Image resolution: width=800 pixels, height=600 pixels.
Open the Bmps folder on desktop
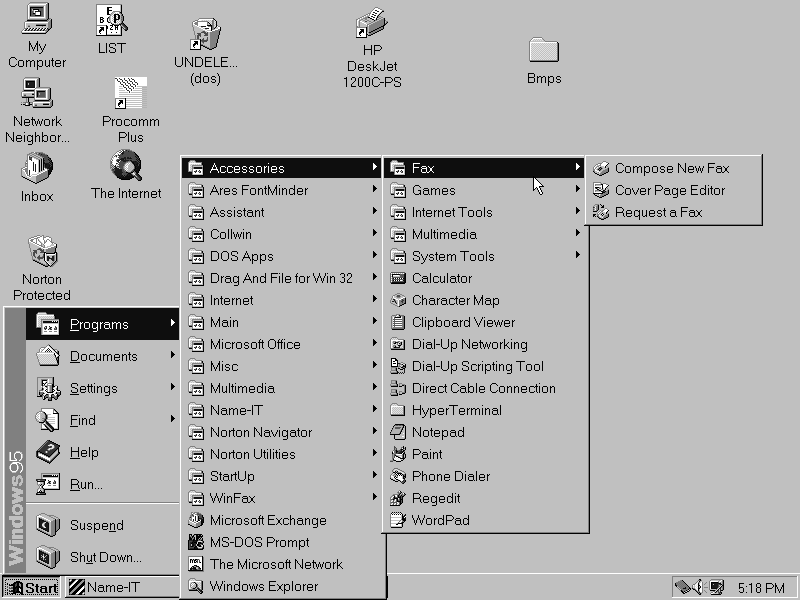[x=543, y=50]
